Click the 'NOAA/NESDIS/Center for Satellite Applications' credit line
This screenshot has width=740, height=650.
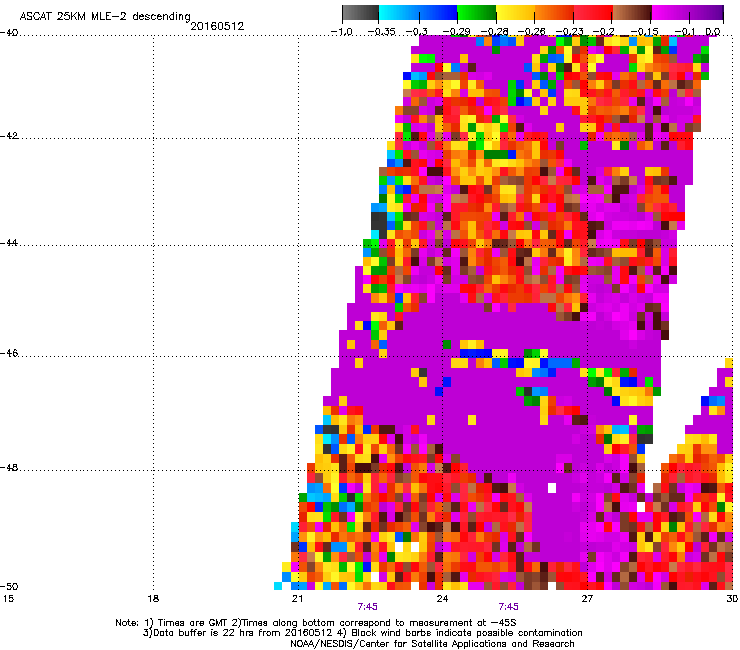click(x=432, y=644)
